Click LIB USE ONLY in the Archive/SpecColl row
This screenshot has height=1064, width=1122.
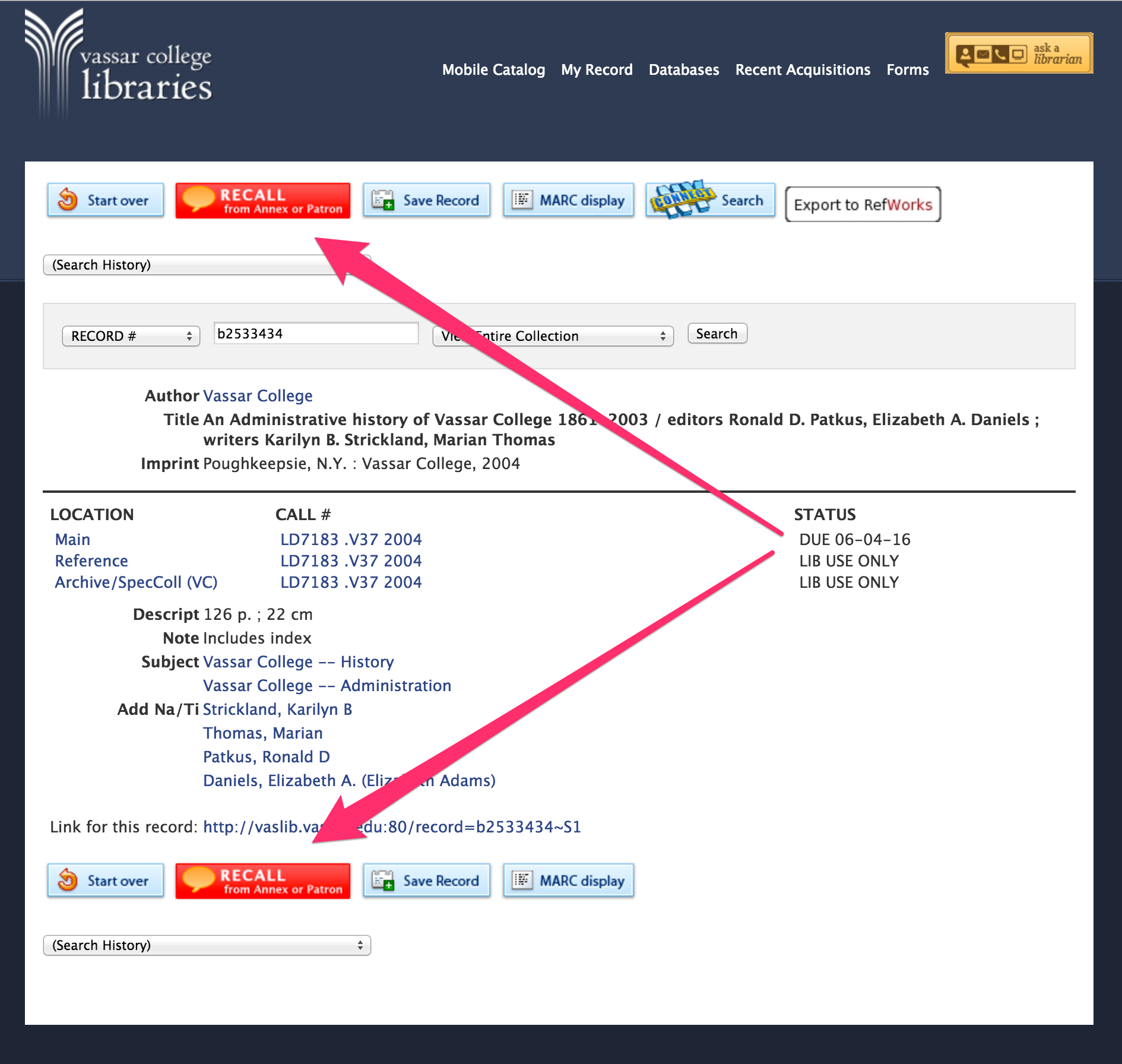click(x=849, y=582)
